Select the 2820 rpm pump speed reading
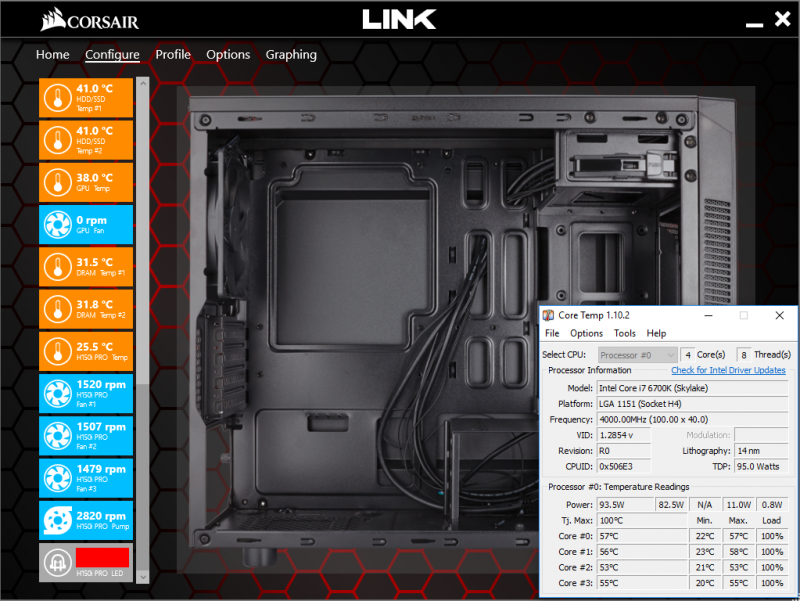The height and width of the screenshot is (601, 800). pyautogui.click(x=101, y=516)
